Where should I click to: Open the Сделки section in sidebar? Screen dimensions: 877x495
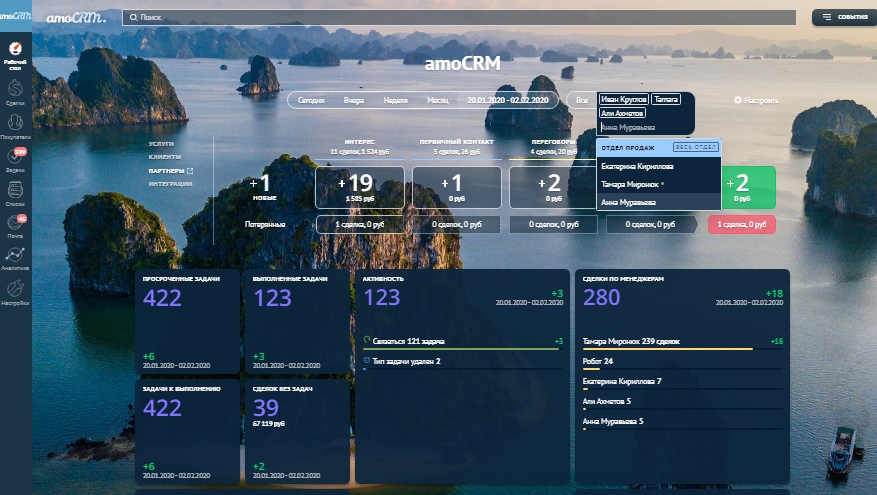pyautogui.click(x=15, y=92)
